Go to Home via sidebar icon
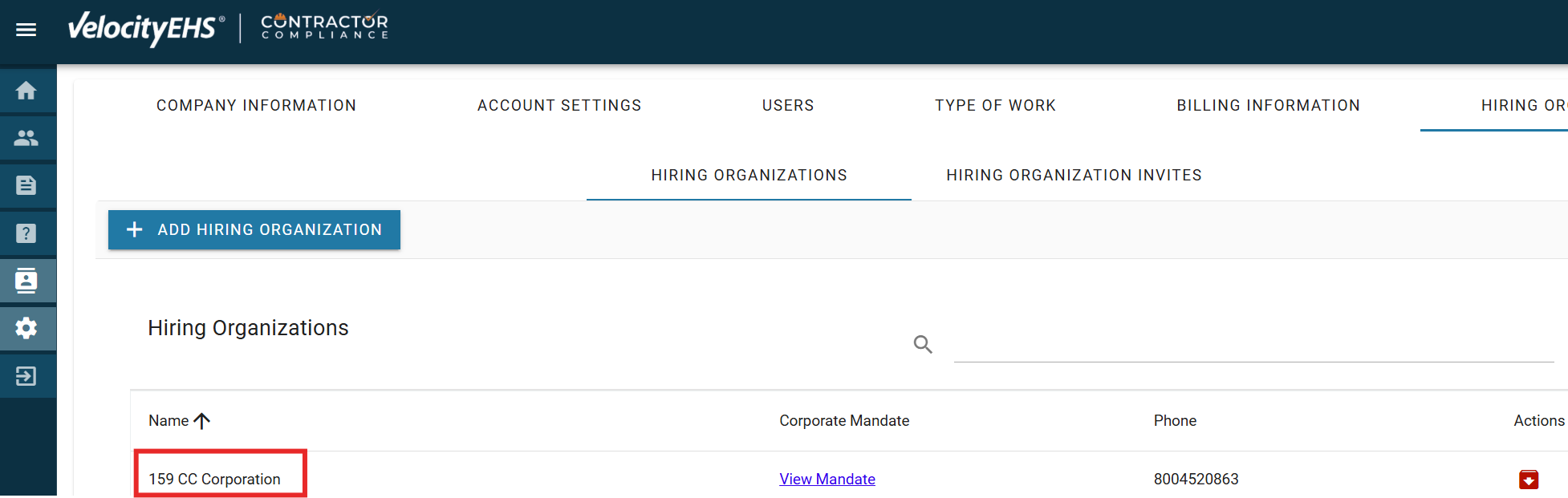This screenshot has width=1568, height=498. [26, 91]
